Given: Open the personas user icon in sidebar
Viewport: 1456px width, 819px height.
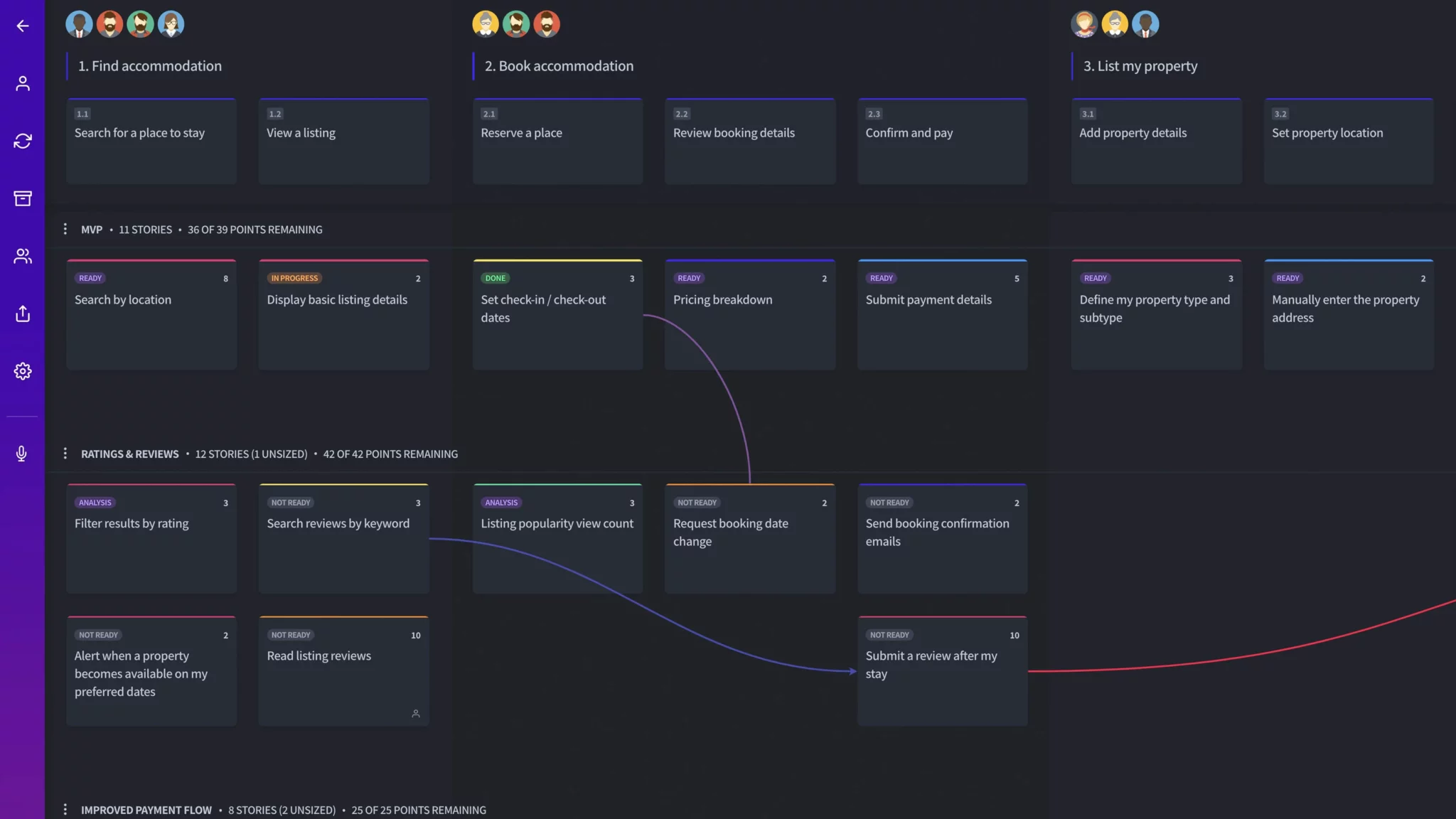Looking at the screenshot, I should coord(23,83).
